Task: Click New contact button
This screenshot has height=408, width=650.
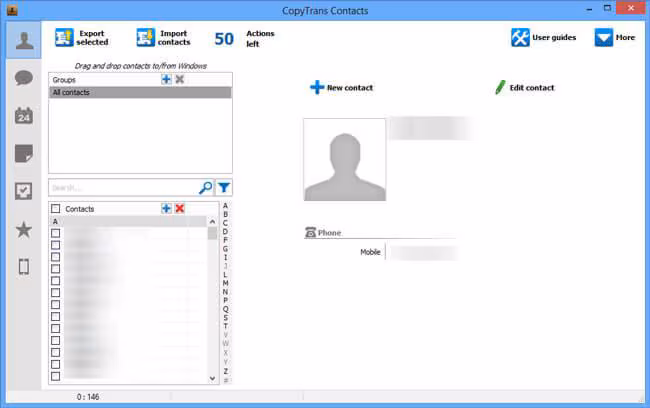Action: coord(342,87)
